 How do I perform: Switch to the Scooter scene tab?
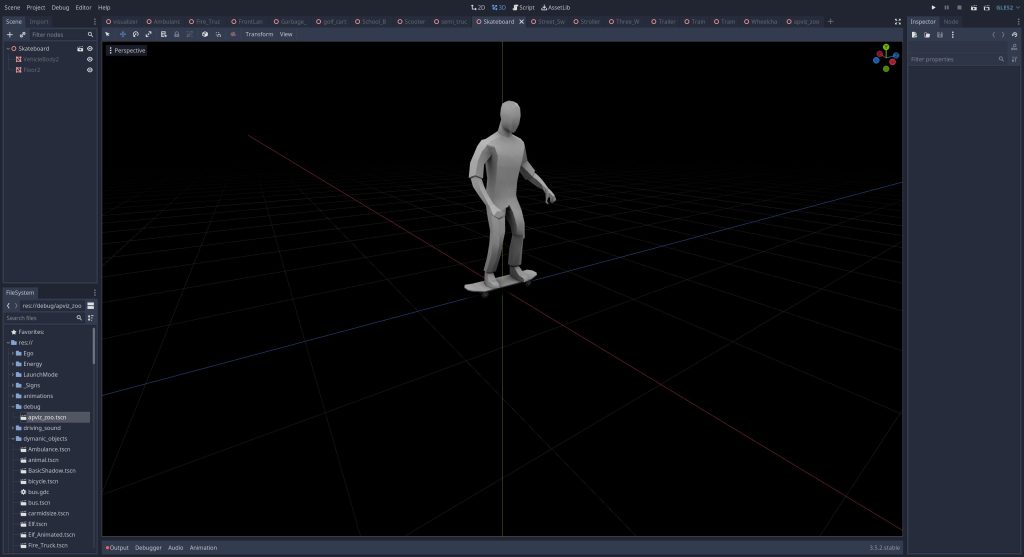(414, 21)
